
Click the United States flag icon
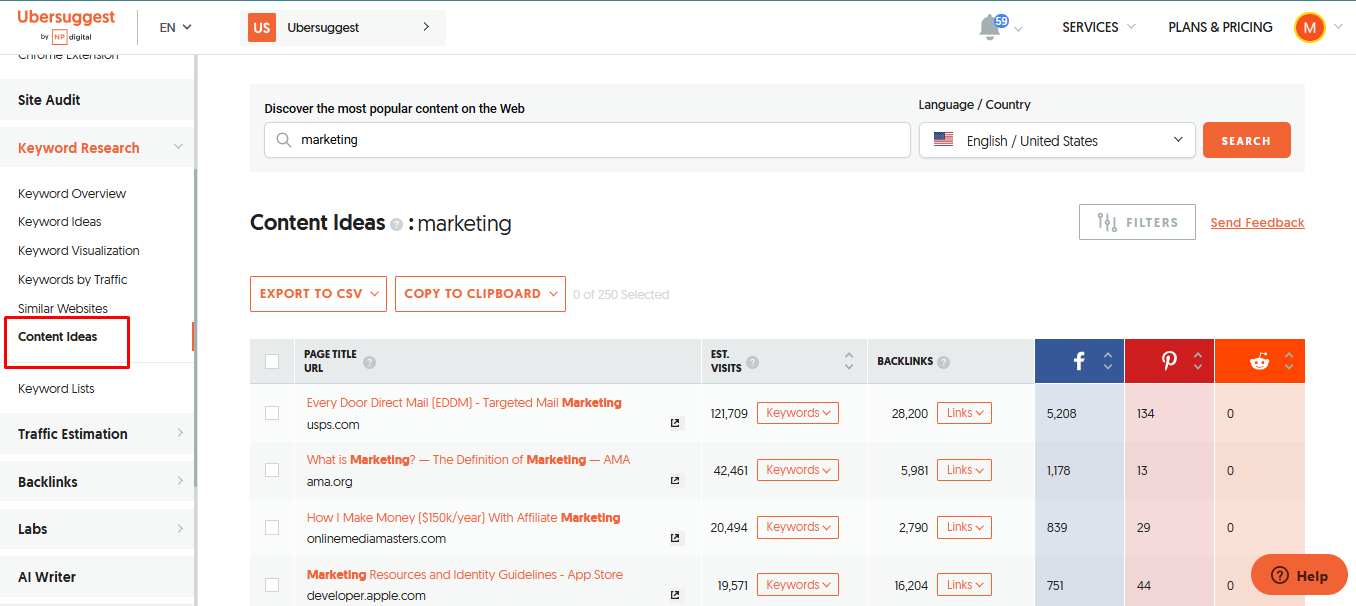943,140
